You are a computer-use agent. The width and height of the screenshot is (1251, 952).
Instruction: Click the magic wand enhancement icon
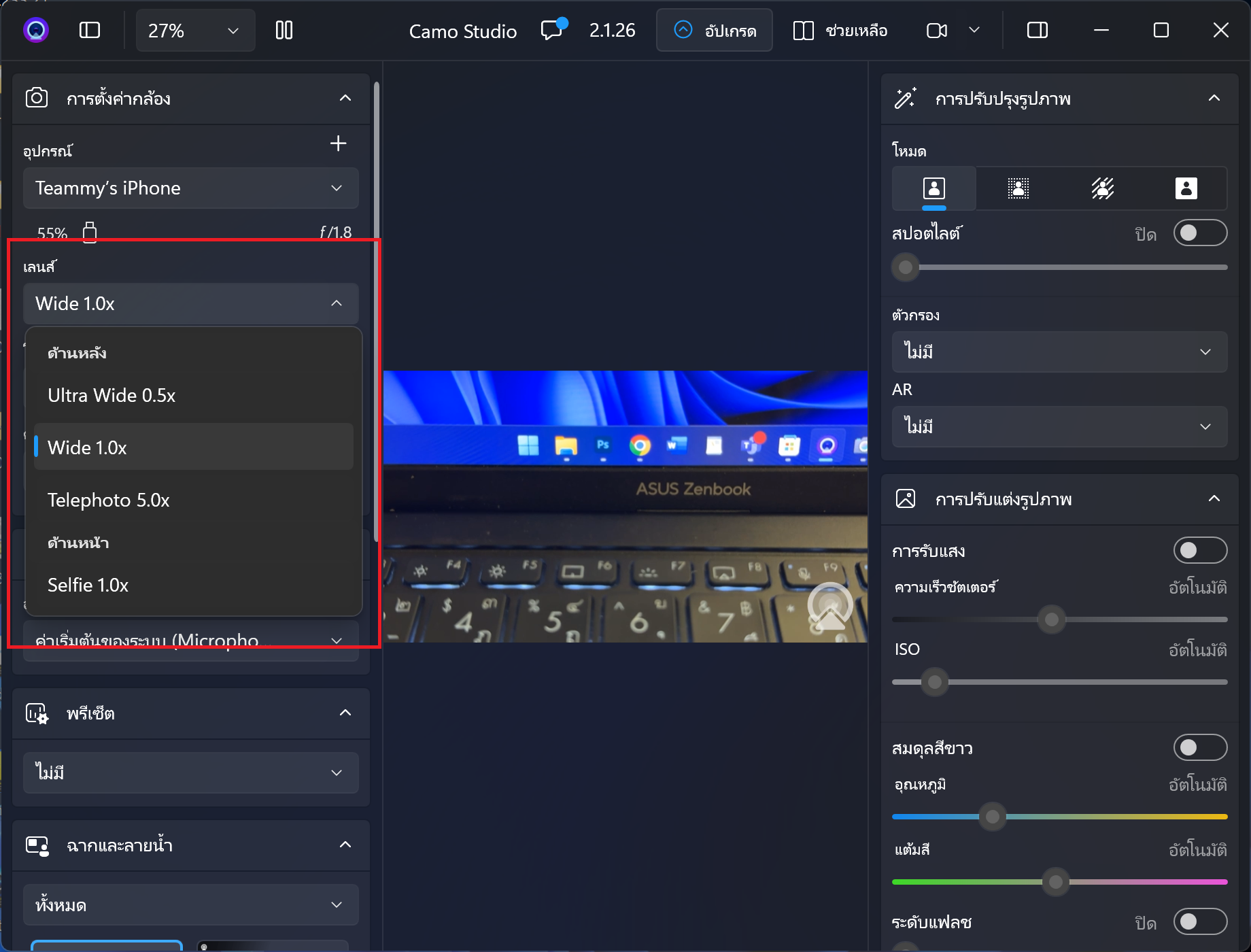point(905,98)
